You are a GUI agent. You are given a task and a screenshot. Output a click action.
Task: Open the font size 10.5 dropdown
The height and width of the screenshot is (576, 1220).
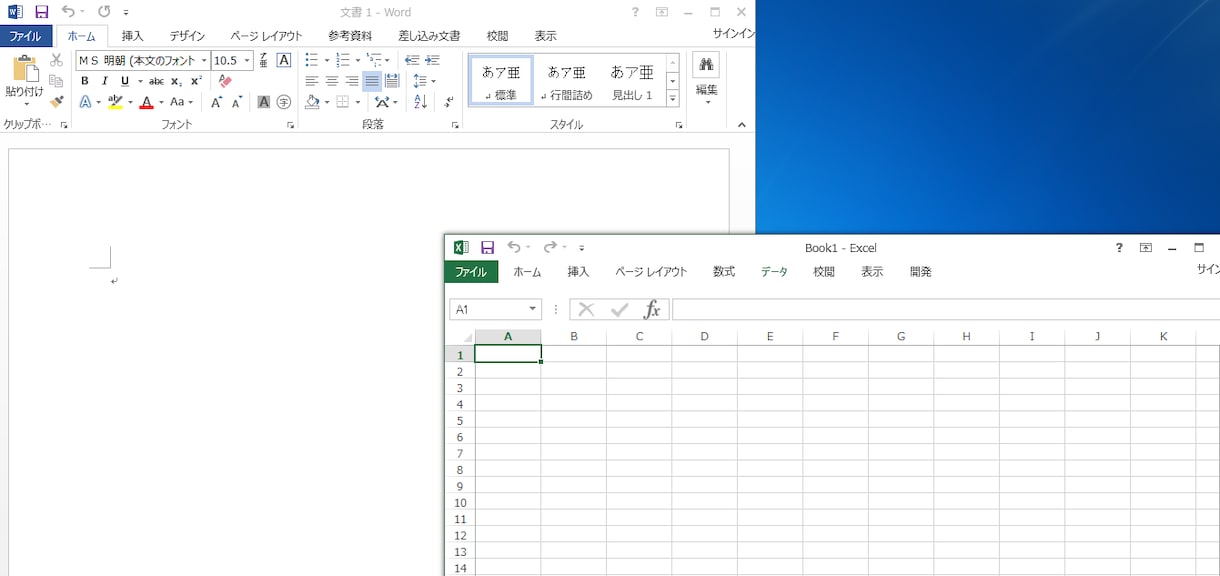click(247, 61)
